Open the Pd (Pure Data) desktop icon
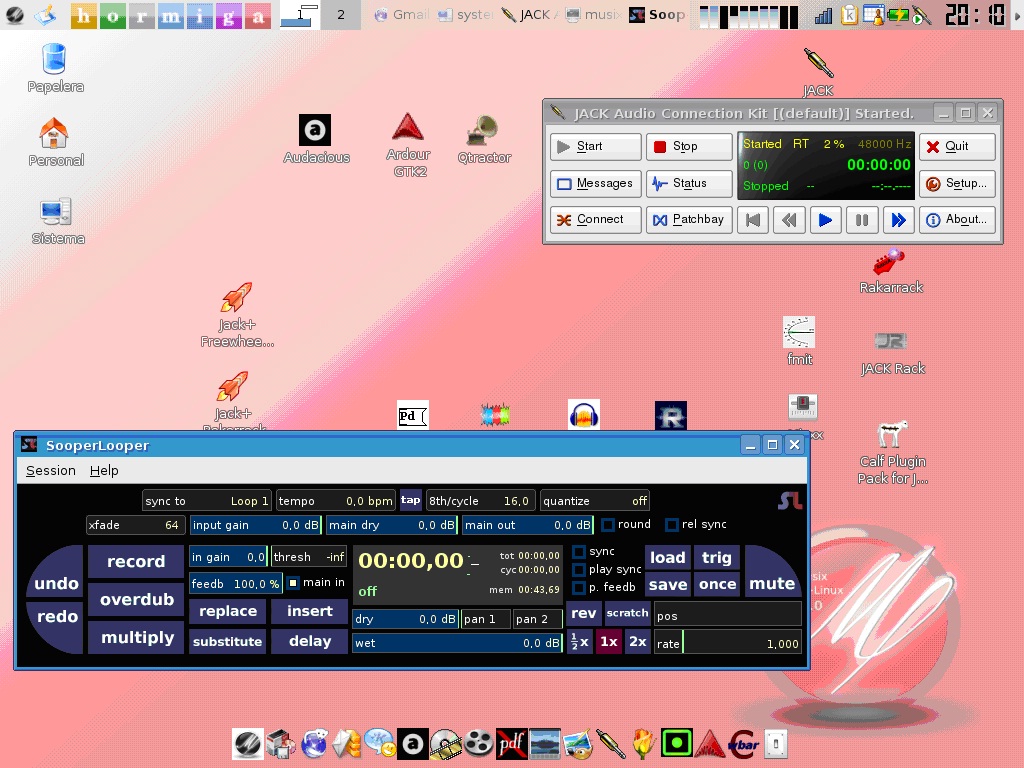 [x=413, y=415]
